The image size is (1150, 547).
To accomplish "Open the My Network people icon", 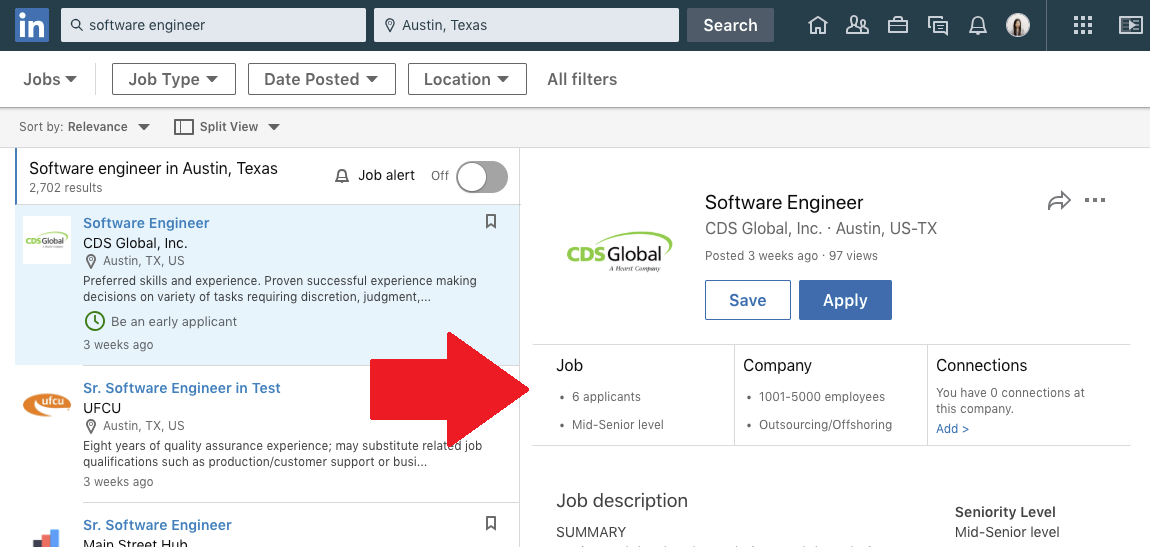I will (857, 25).
